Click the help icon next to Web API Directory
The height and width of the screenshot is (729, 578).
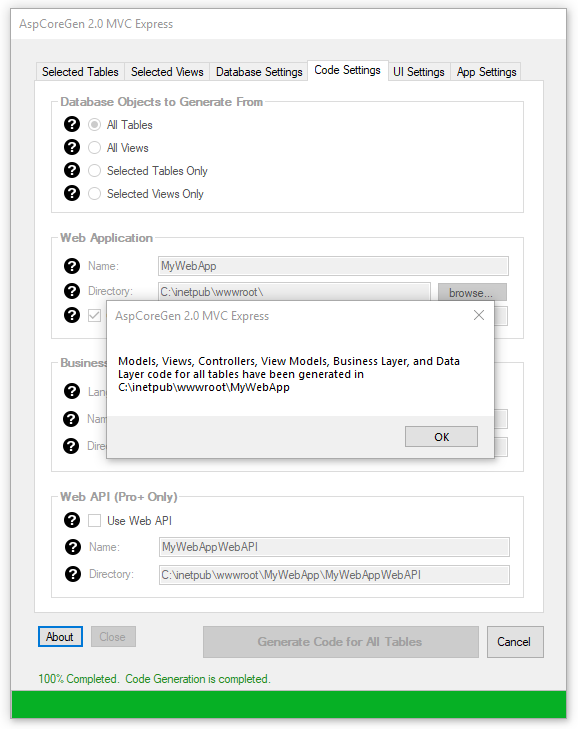73,574
